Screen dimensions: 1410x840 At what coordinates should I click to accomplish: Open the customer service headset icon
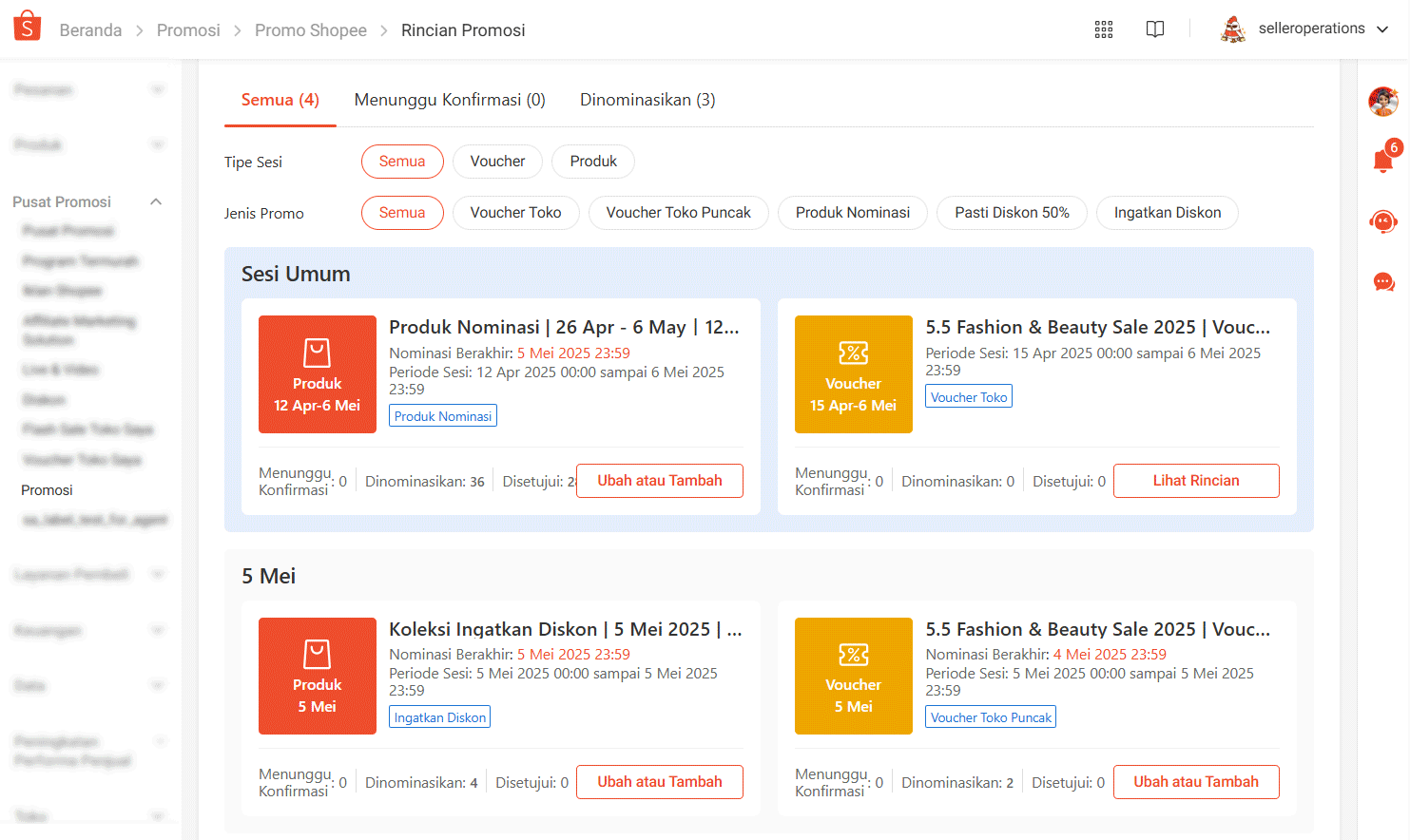click(1383, 221)
